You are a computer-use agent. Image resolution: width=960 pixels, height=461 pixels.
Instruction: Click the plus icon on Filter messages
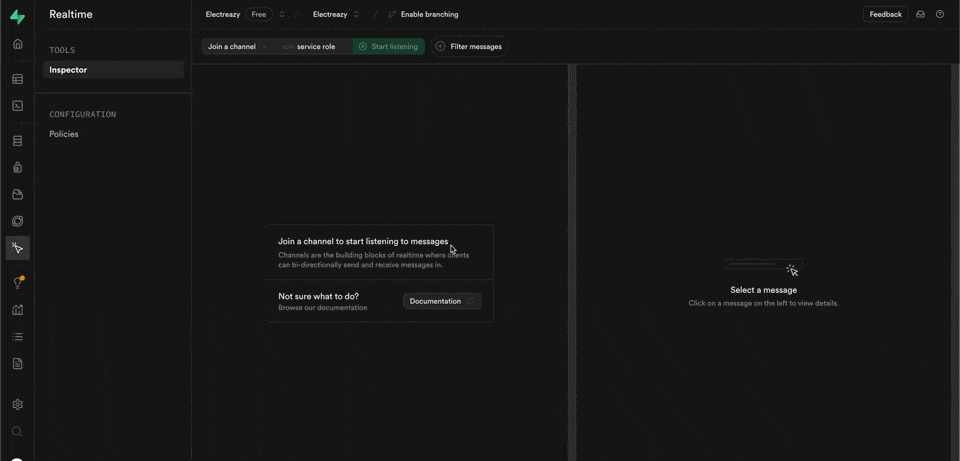440,47
